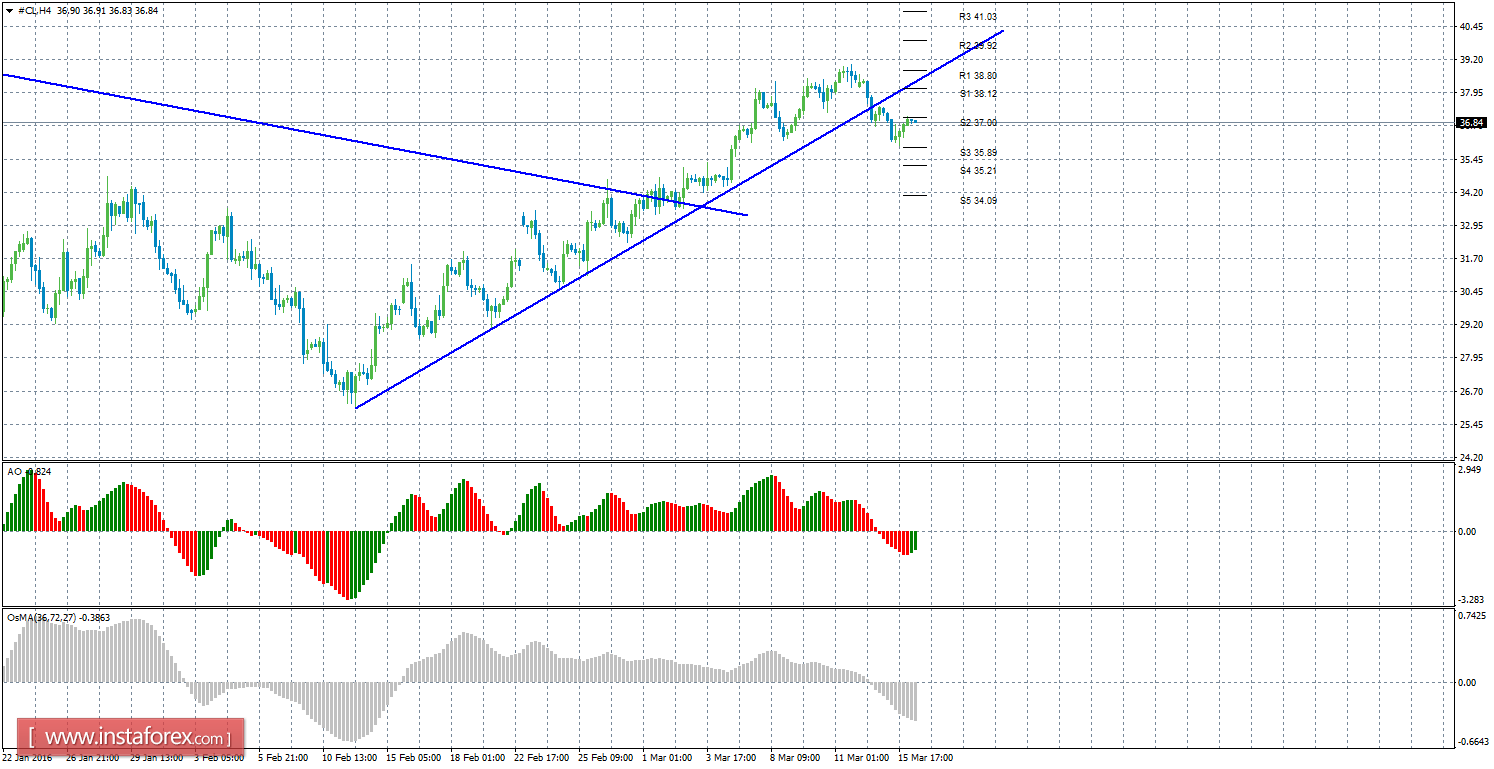This screenshot has height=769, width=1494.
Task: Click the 39.20 price scale value
Action: (1471, 60)
